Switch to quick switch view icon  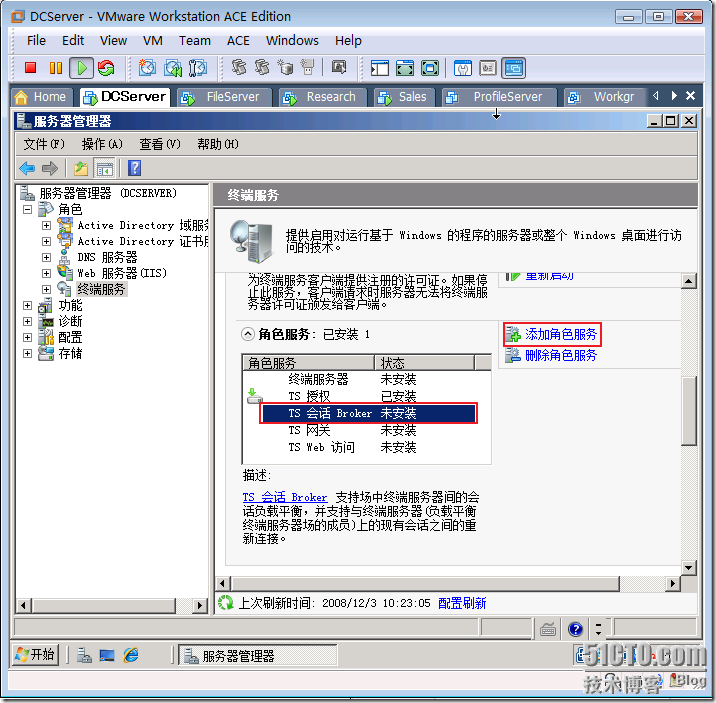(x=405, y=68)
